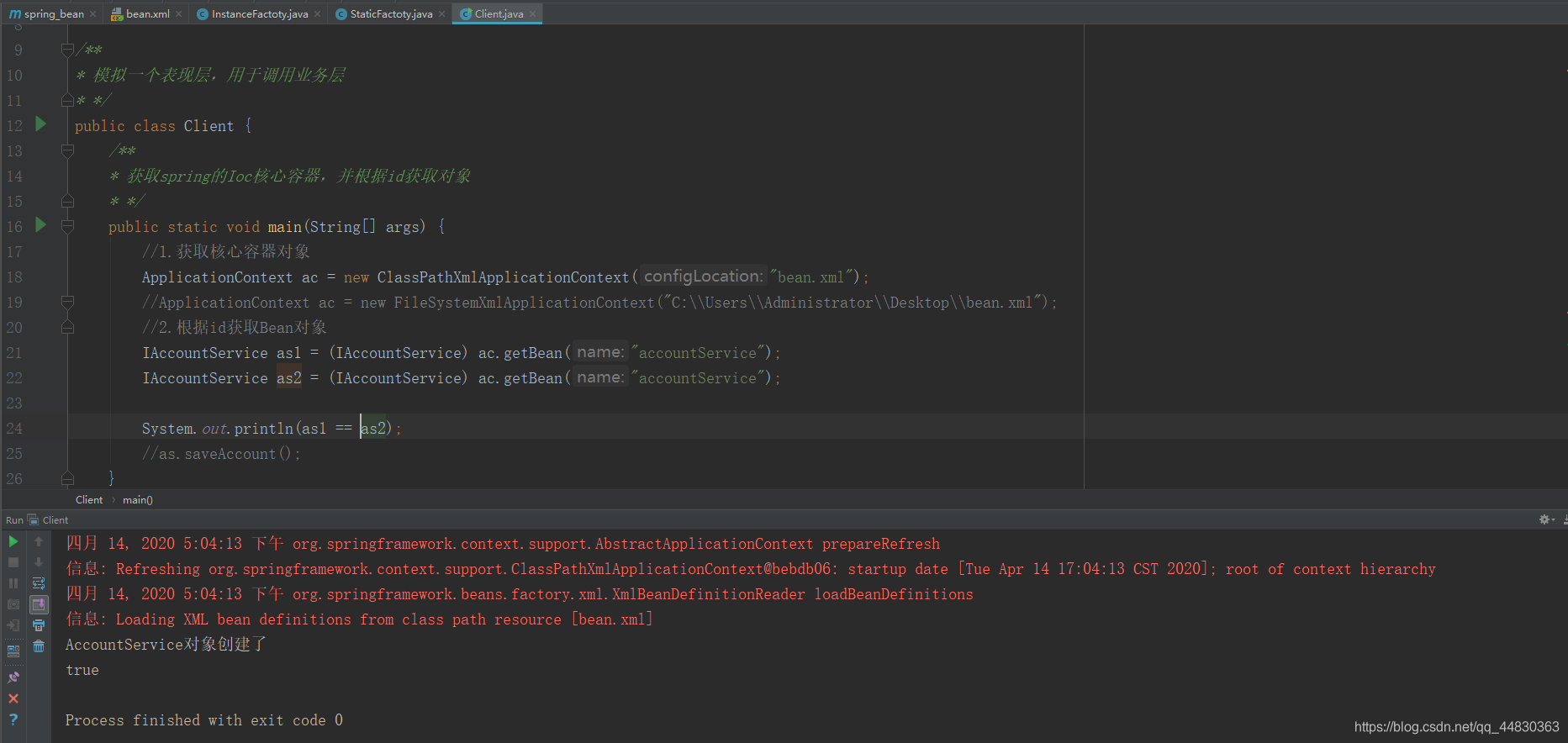Close the bean.xml tab
Screen dimensions: 1568x743
[178, 14]
